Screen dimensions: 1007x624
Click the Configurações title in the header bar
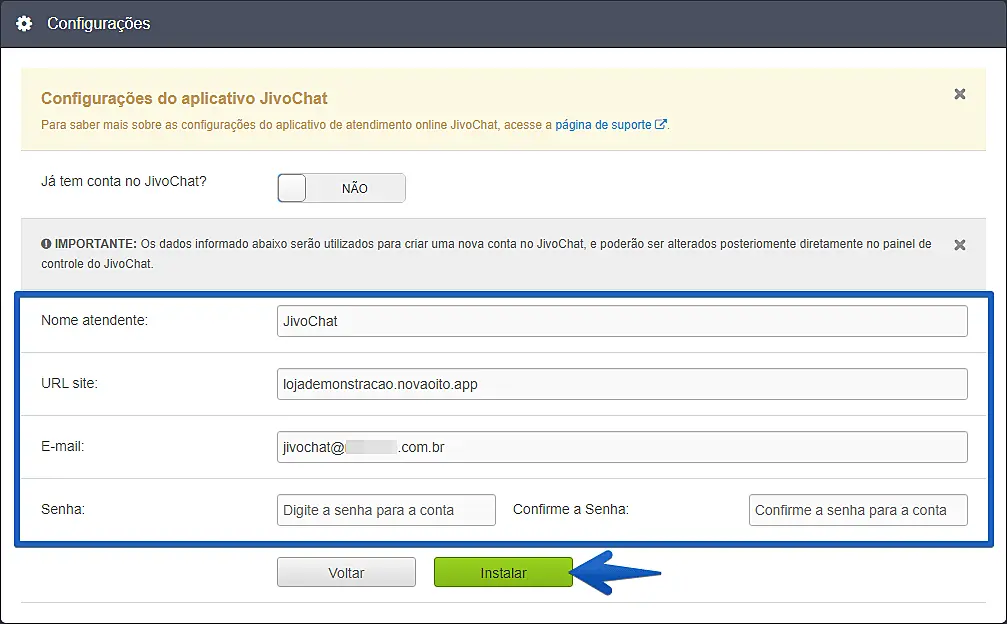pos(98,23)
